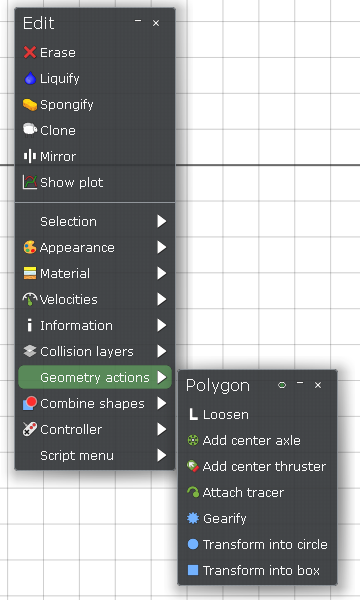Expand the Collision layers submenu arrow

click(162, 351)
